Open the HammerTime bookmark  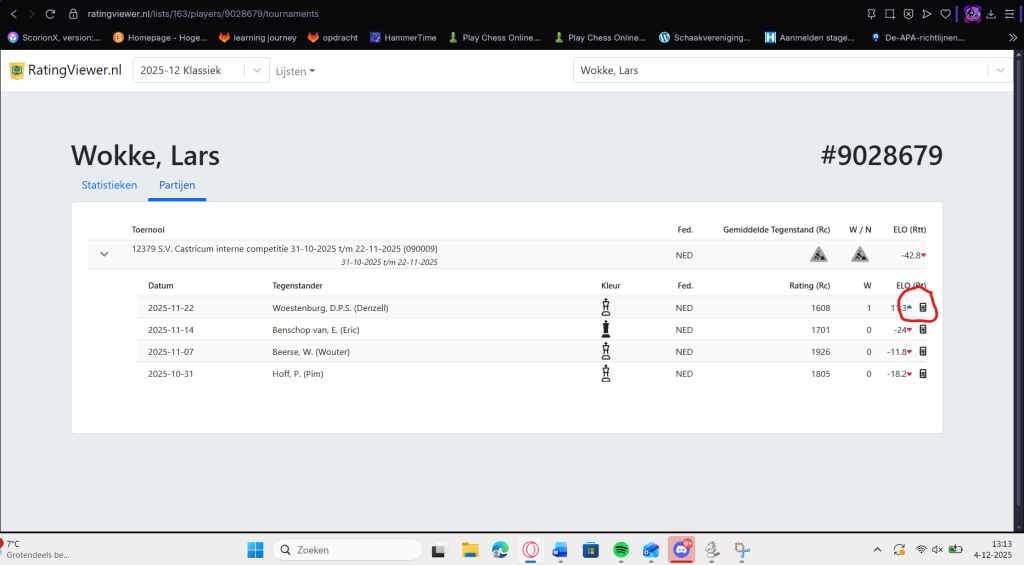[x=403, y=38]
